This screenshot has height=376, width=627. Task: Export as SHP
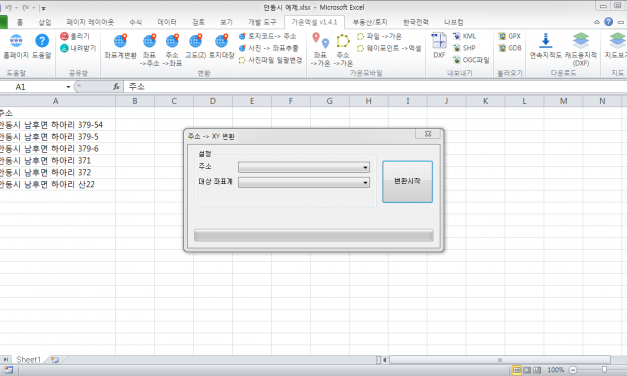464,48
